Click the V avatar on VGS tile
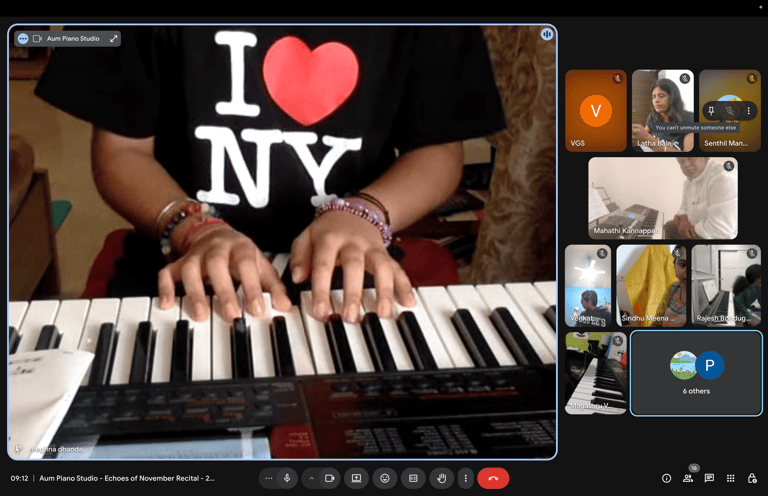The image size is (768, 496). click(596, 111)
